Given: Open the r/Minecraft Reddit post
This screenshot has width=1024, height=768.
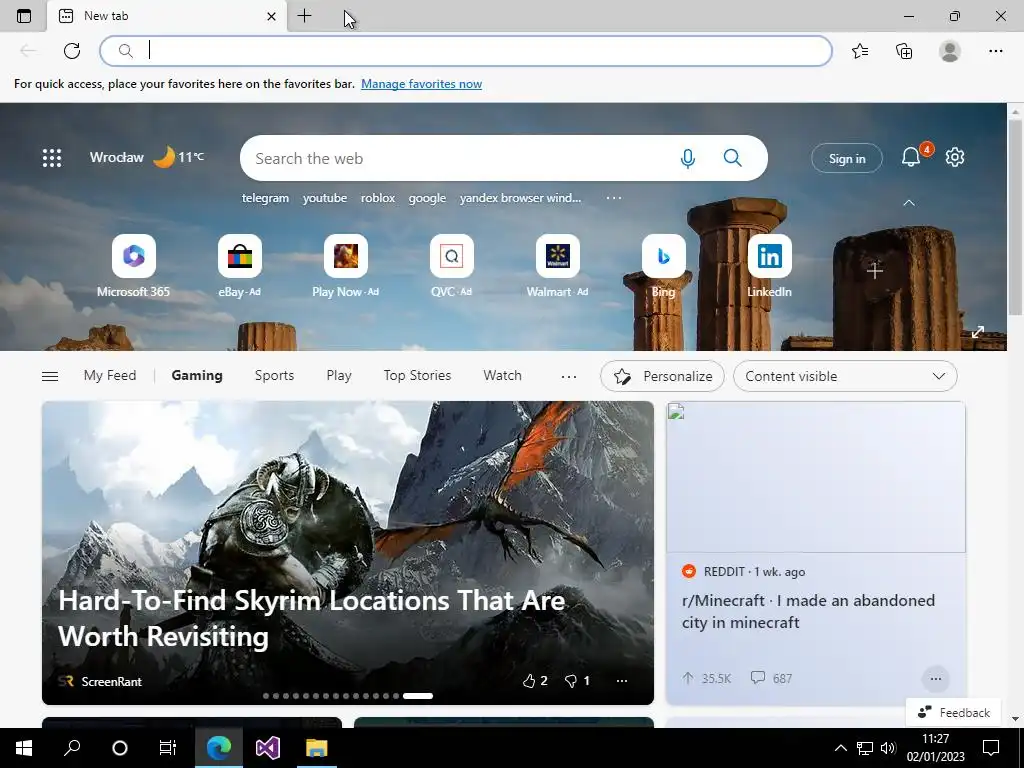Looking at the screenshot, I should (x=808, y=611).
